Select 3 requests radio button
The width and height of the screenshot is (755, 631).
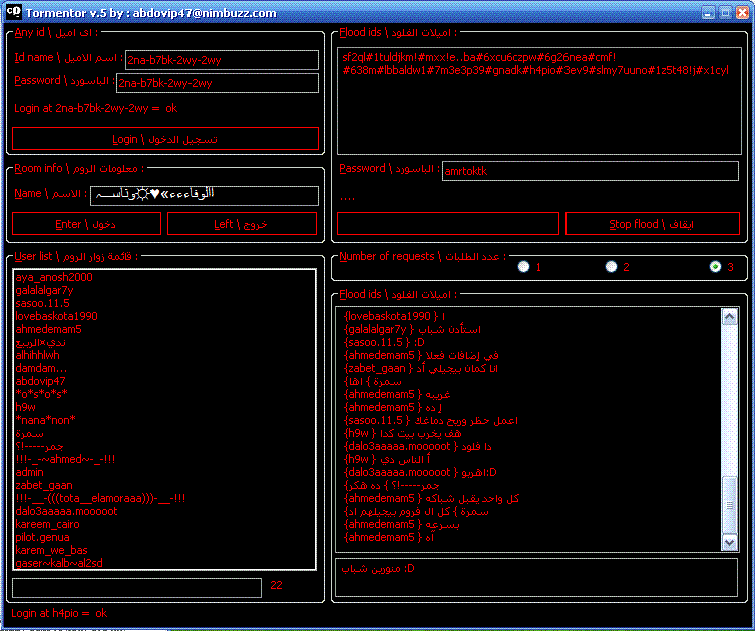[x=715, y=266]
